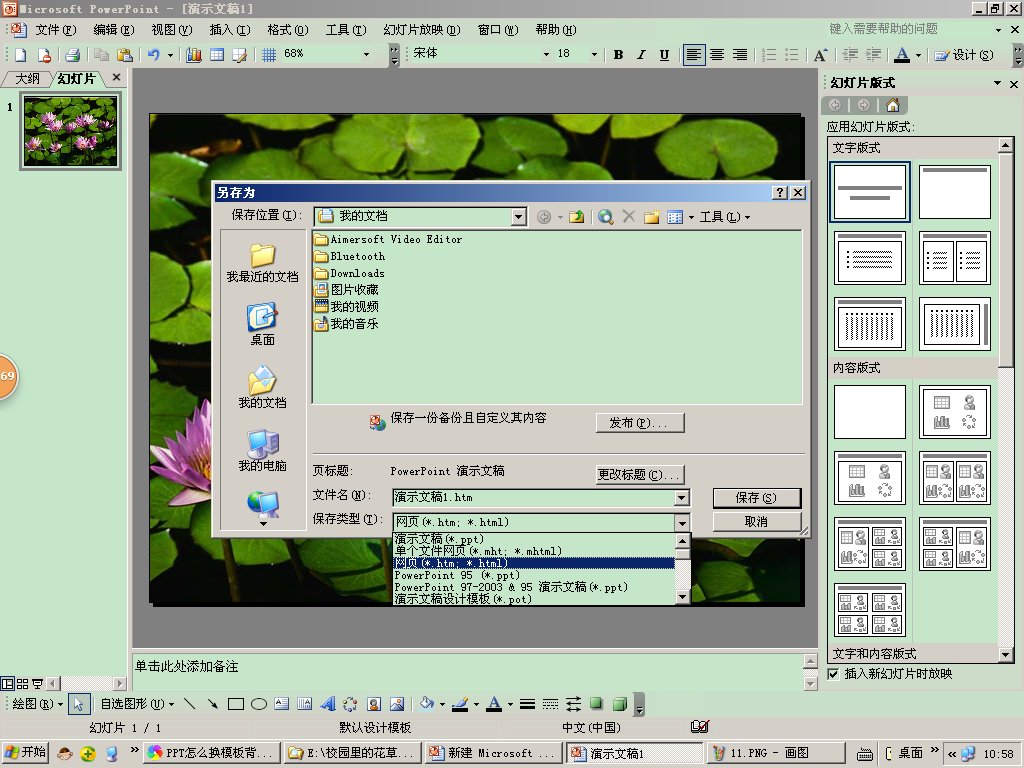Image resolution: width=1024 pixels, height=768 pixels.
Task: Click the Search the Web icon in dialog
Action: (605, 217)
